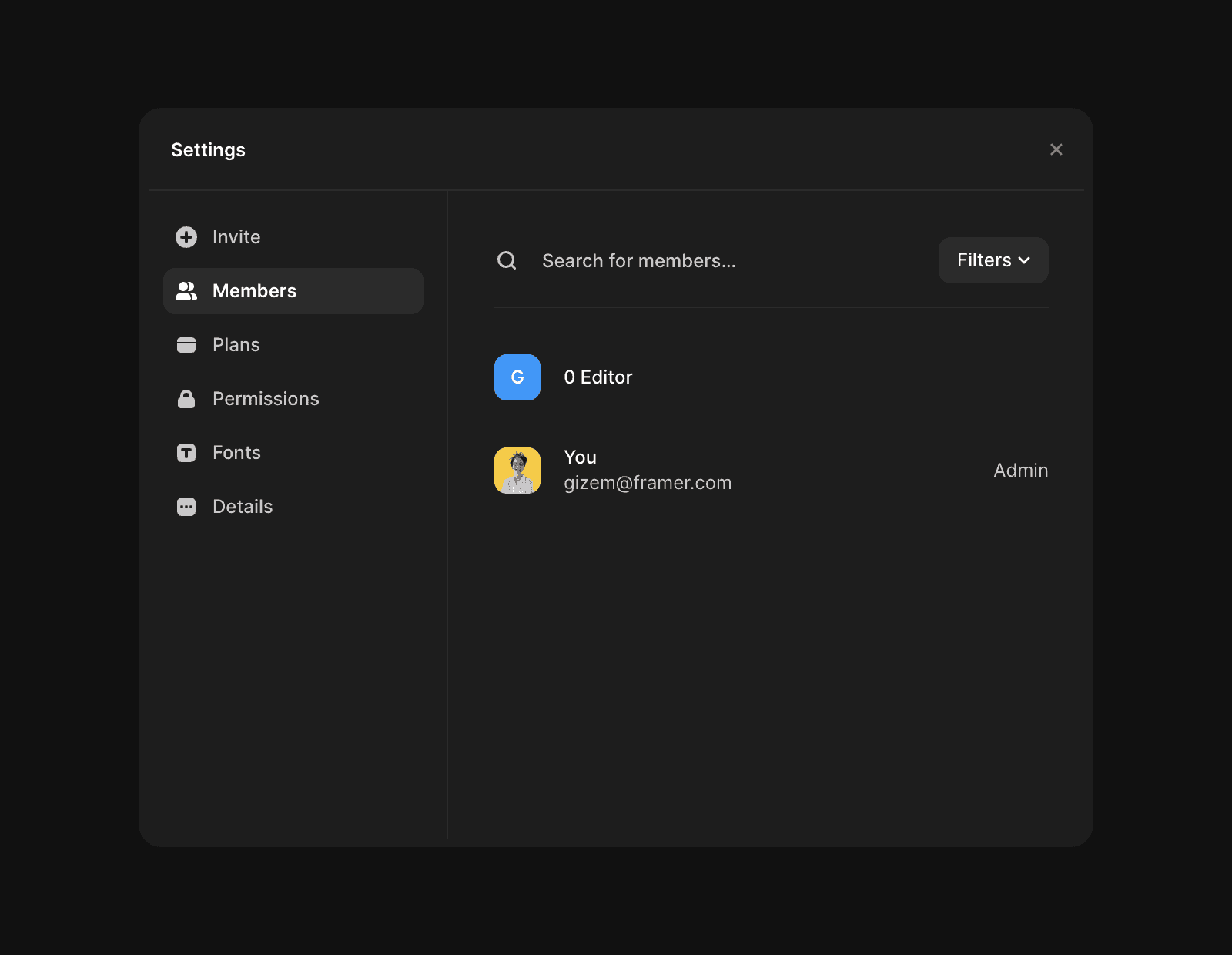Expand the chevron on the Filters button
This screenshot has width=1232, height=955.
pyautogui.click(x=1025, y=260)
